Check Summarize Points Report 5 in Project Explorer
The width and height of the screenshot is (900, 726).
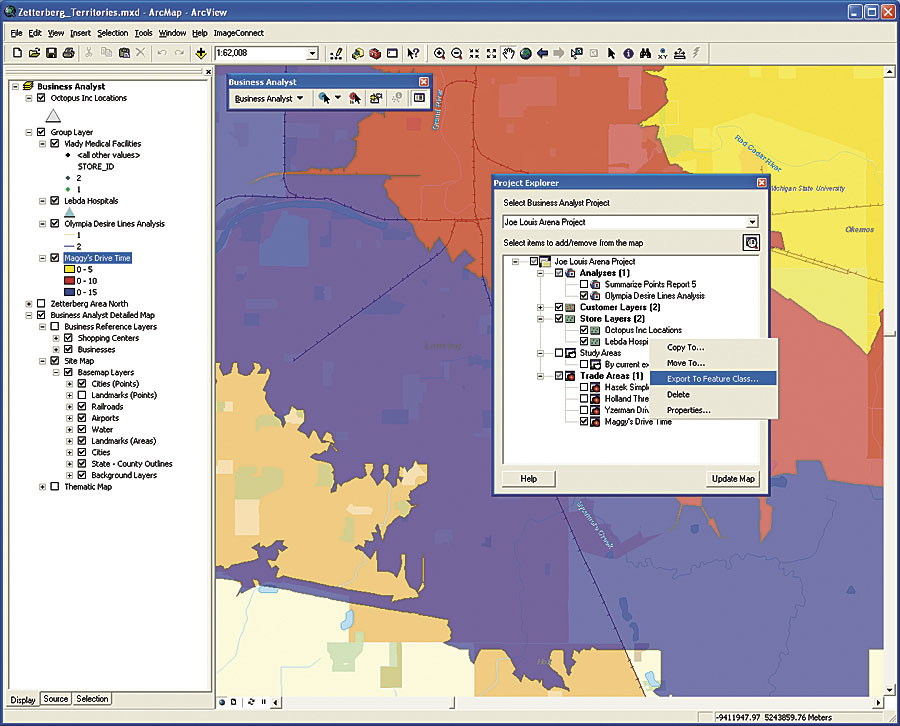coord(584,284)
